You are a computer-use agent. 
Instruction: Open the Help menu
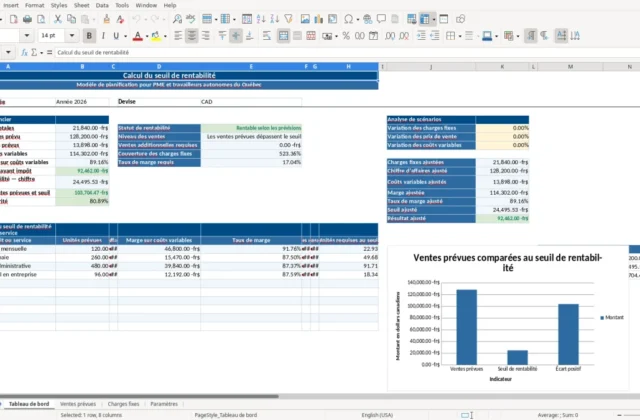pyautogui.click(x=170, y=5)
